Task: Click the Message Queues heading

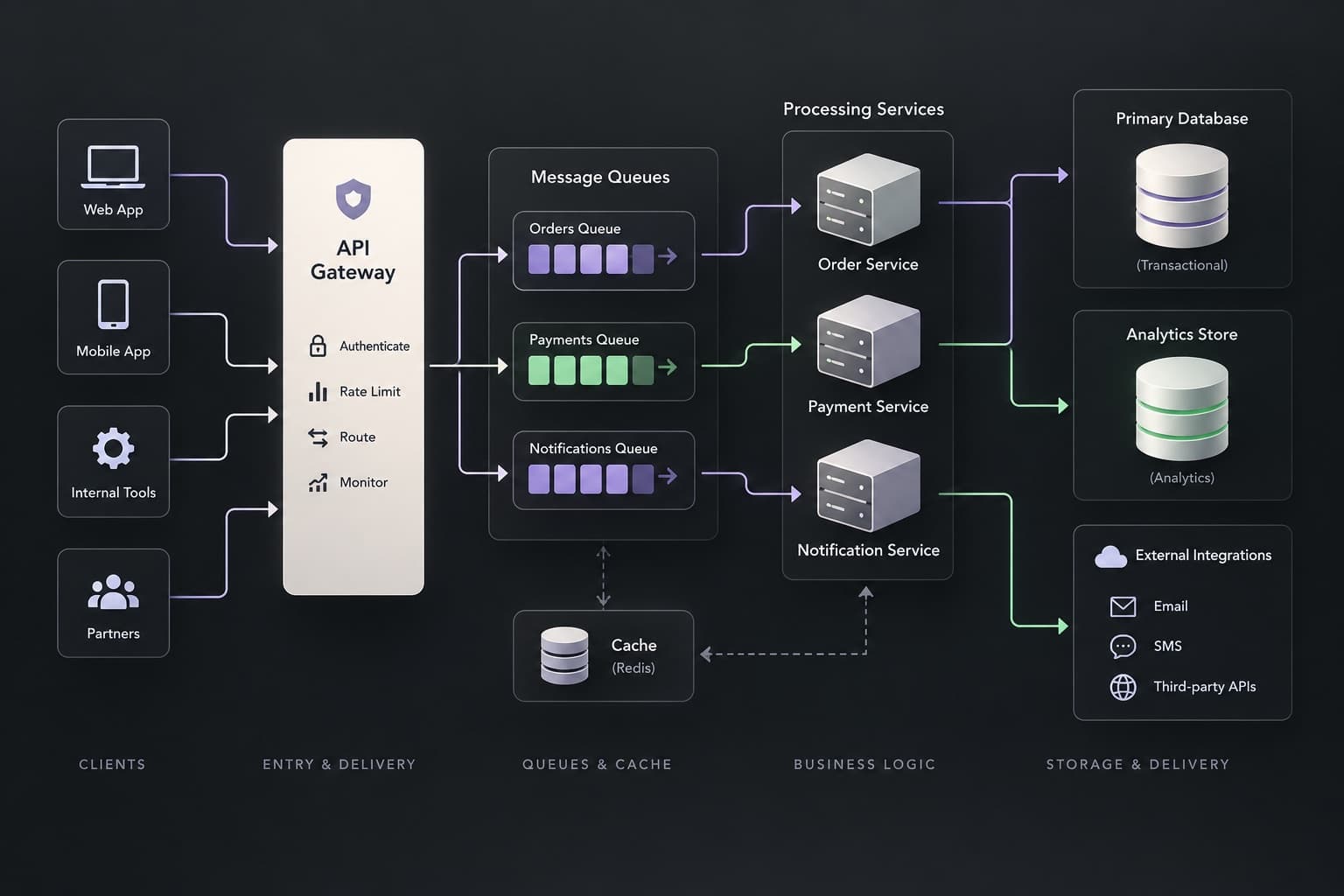Action: [x=600, y=177]
